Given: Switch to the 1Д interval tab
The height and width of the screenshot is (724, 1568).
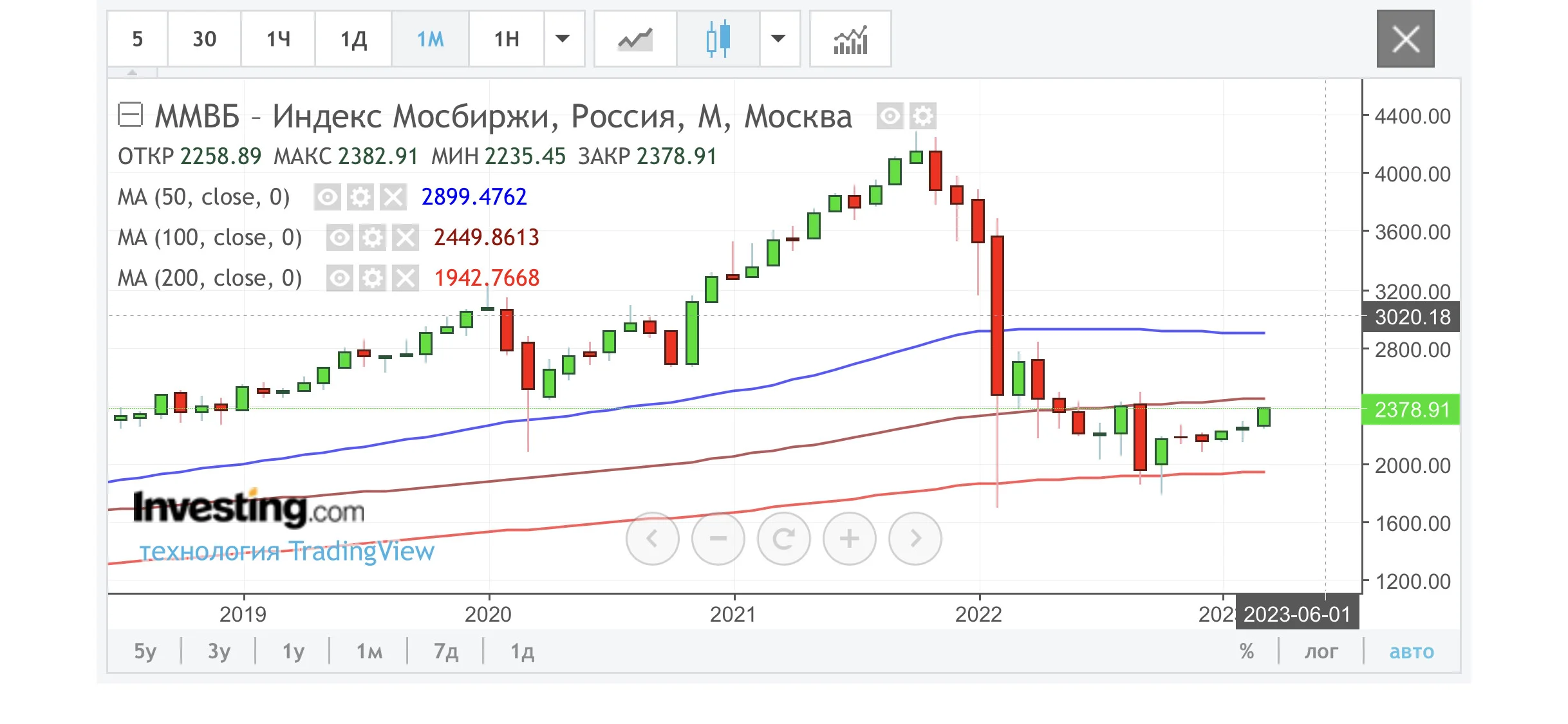Looking at the screenshot, I should coord(353,39).
